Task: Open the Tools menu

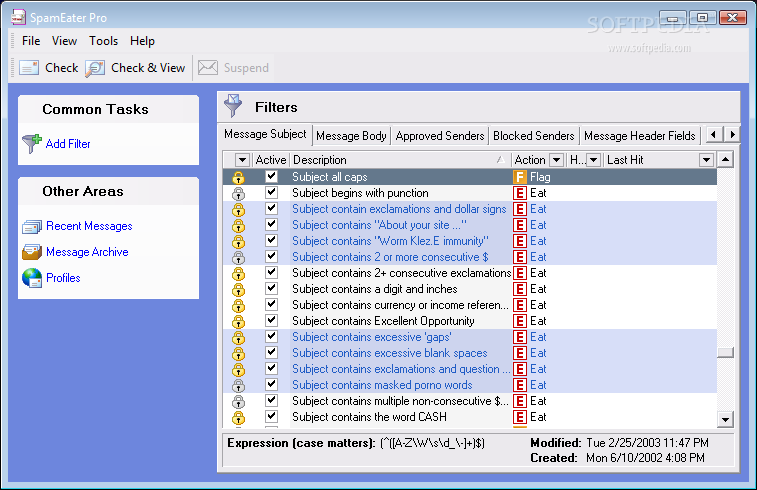Action: 103,41
